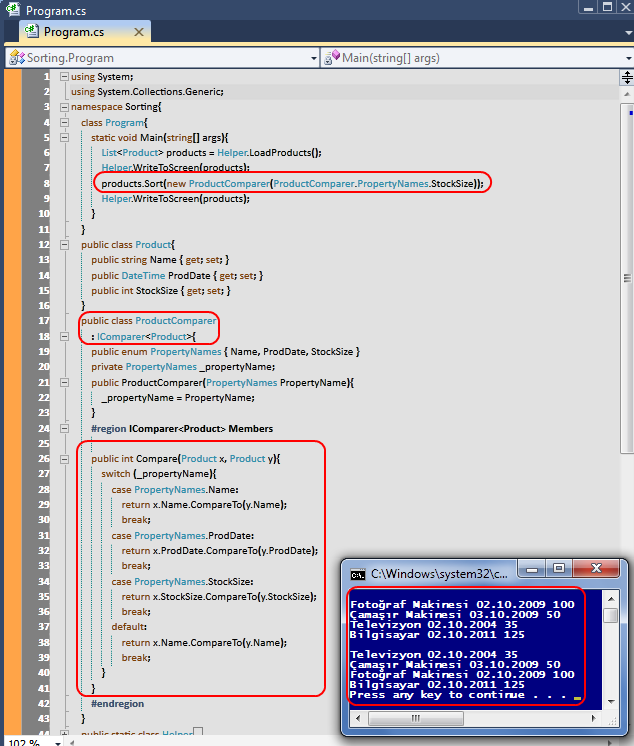The height and width of the screenshot is (746, 634).
Task: Click the Program.cs file icon in title bar
Action: (13, 10)
